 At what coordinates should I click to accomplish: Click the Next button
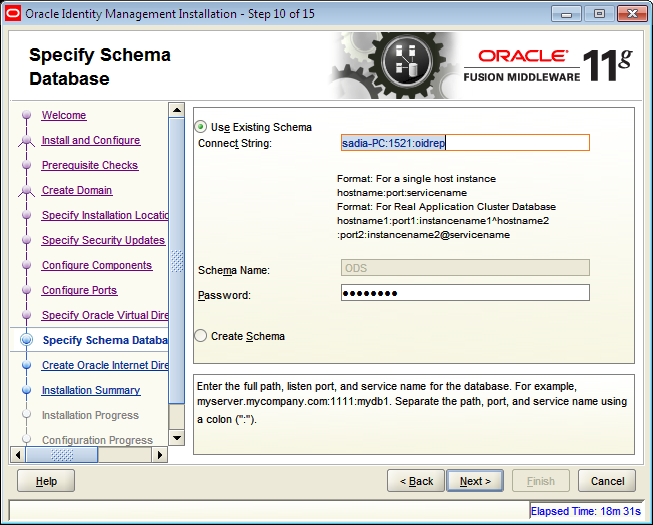pyautogui.click(x=475, y=481)
